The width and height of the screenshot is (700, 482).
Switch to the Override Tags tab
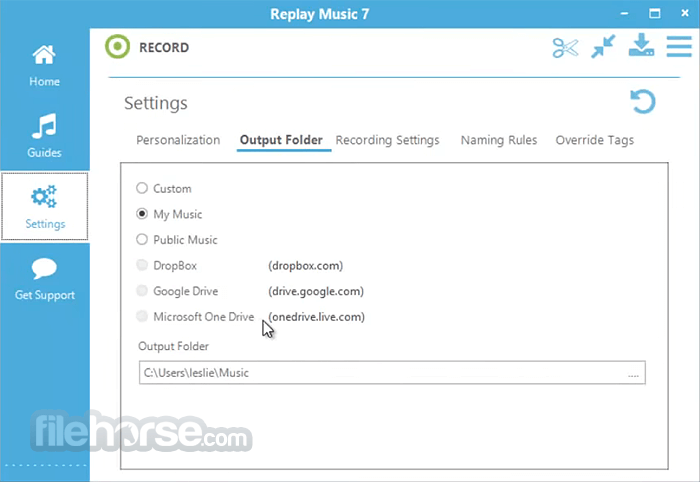point(595,140)
